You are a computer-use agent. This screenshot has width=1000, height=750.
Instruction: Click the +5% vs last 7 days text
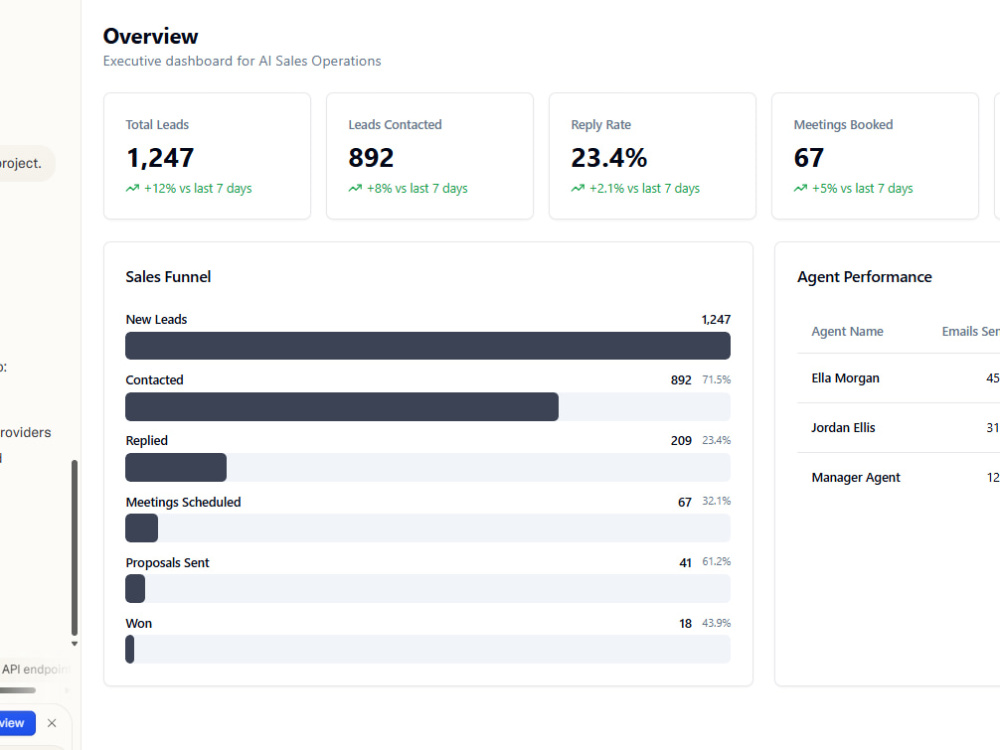pyautogui.click(x=862, y=188)
